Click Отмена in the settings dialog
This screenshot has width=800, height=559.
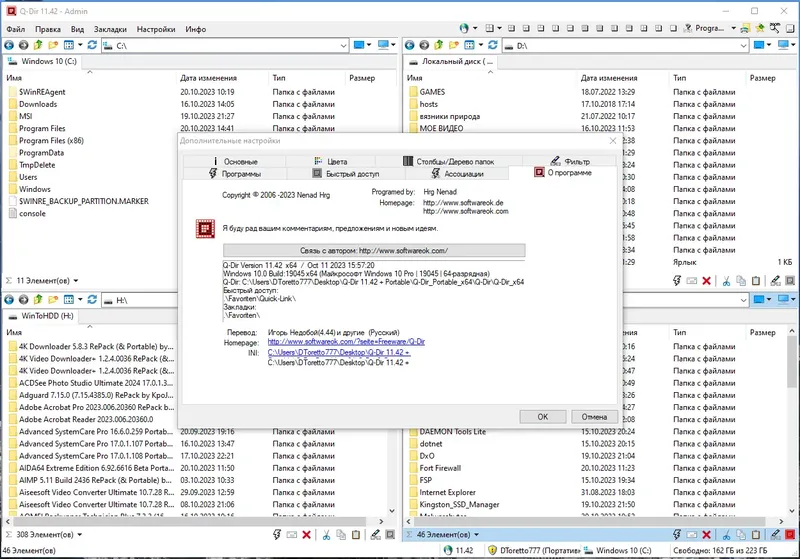[x=594, y=417]
